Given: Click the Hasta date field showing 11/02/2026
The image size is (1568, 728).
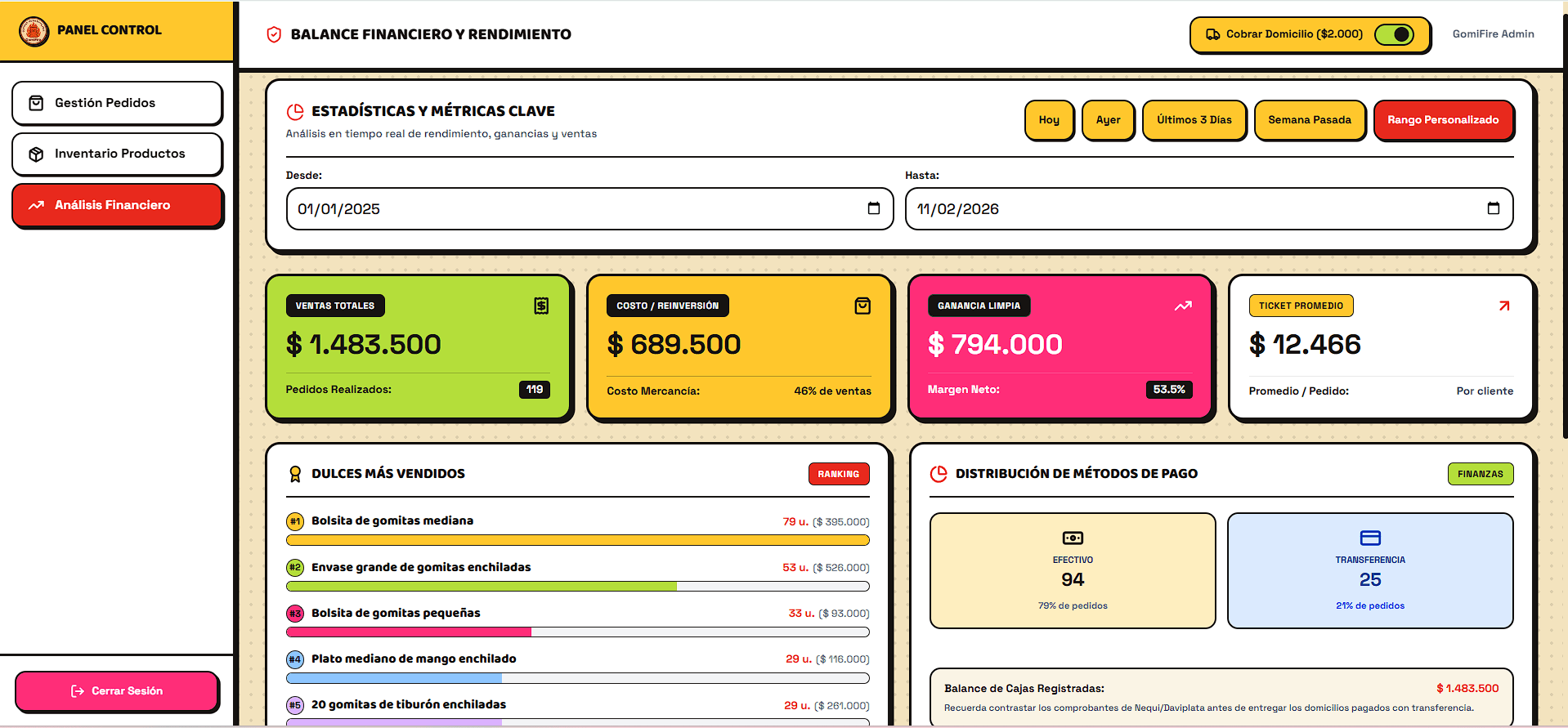Looking at the screenshot, I should pos(1209,208).
